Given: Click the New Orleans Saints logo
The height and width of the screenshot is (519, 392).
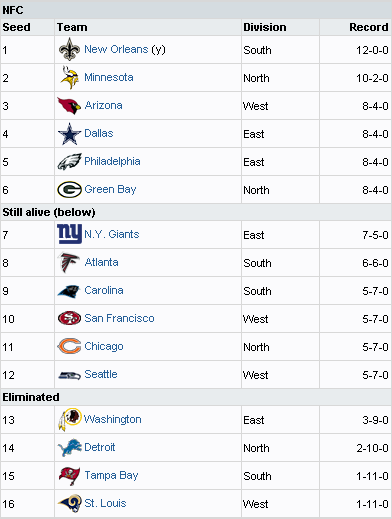Looking at the screenshot, I should point(69,49).
